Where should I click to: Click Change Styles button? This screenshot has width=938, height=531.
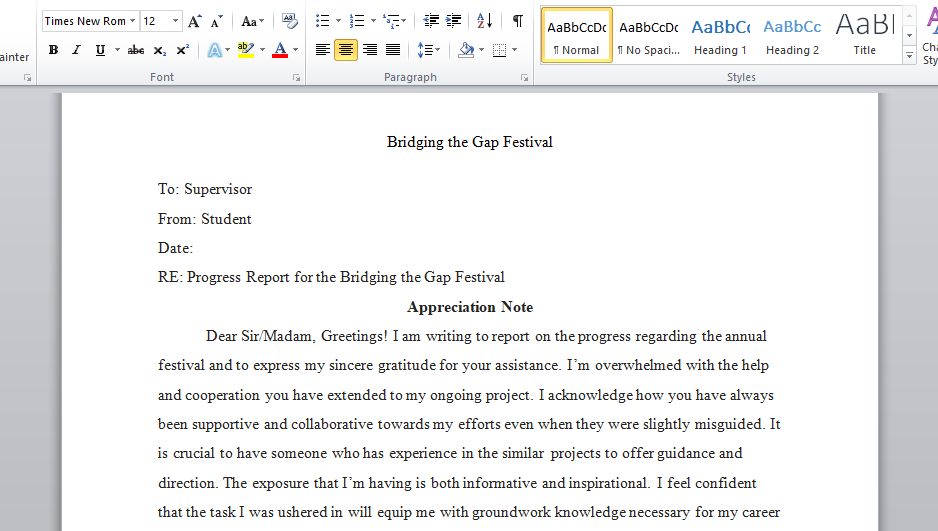(x=930, y=36)
